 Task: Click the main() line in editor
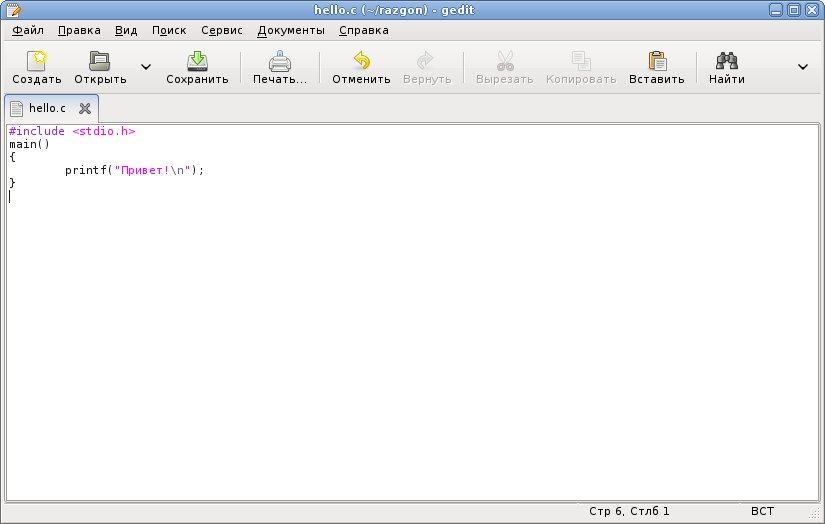[29, 144]
